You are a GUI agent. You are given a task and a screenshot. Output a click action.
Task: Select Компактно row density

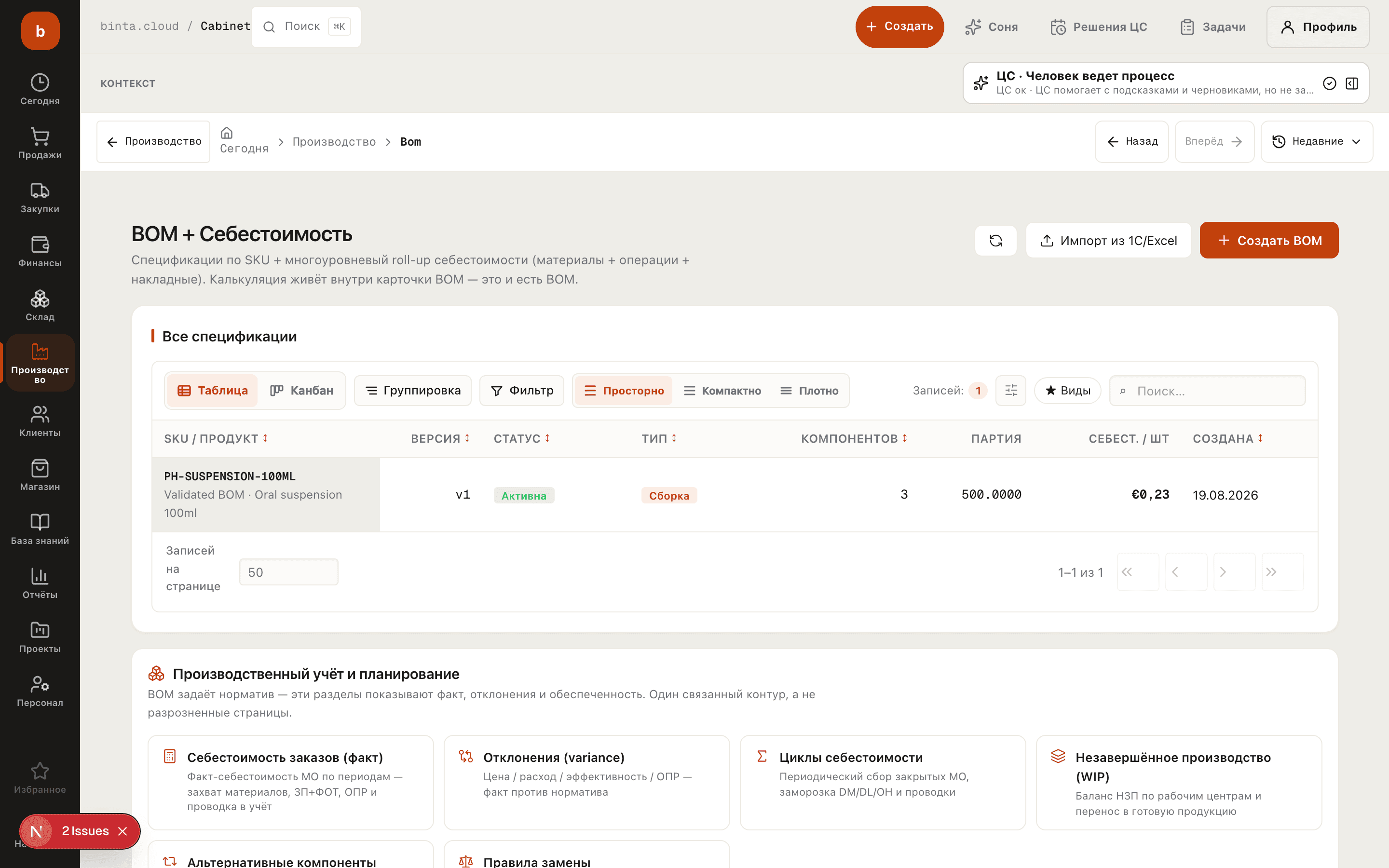(722, 391)
